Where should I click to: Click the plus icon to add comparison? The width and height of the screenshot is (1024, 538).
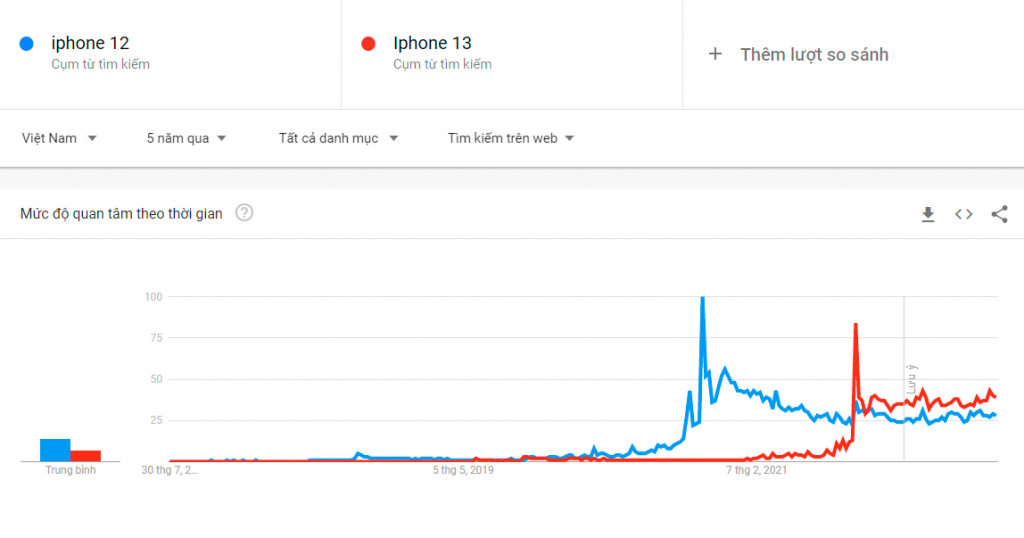[715, 54]
